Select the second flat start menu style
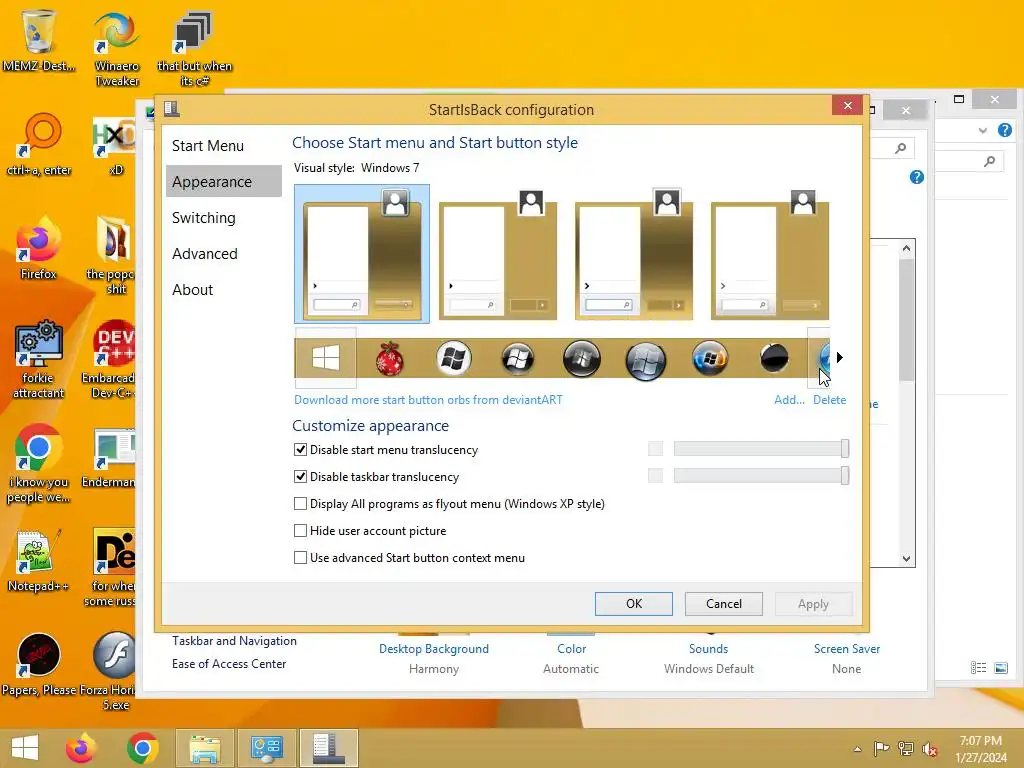This screenshot has width=1024, height=768. coord(498,255)
